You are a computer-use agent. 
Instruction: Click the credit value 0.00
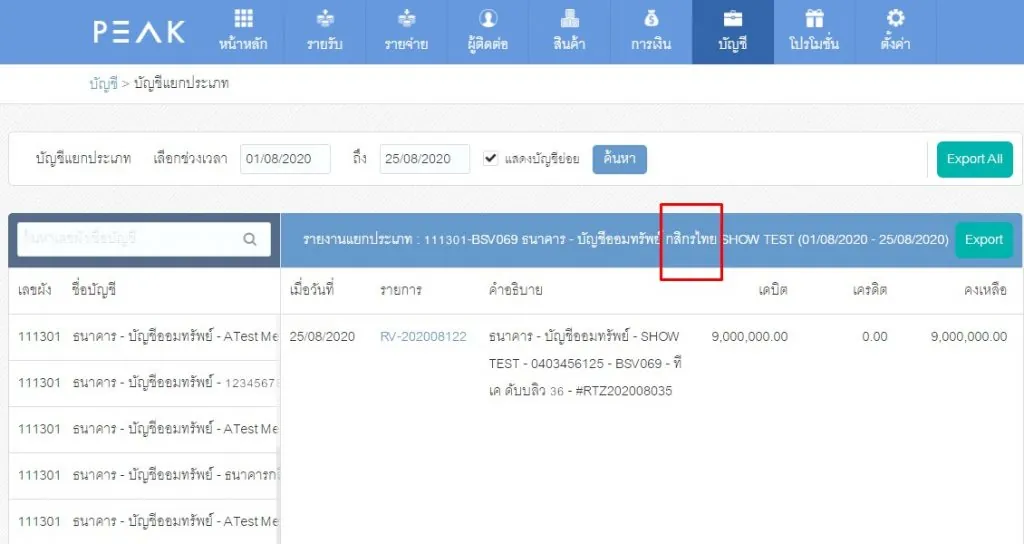[874, 336]
